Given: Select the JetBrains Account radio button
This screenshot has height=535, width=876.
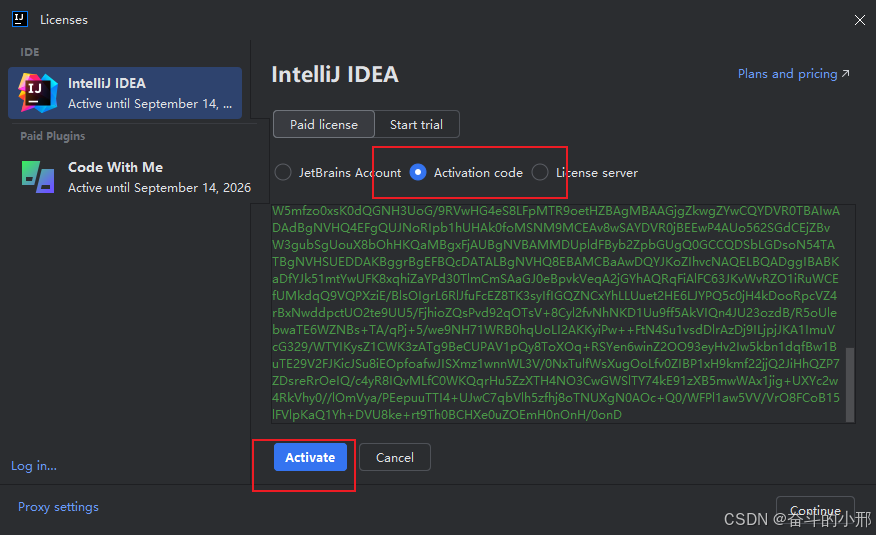Looking at the screenshot, I should [x=283, y=173].
